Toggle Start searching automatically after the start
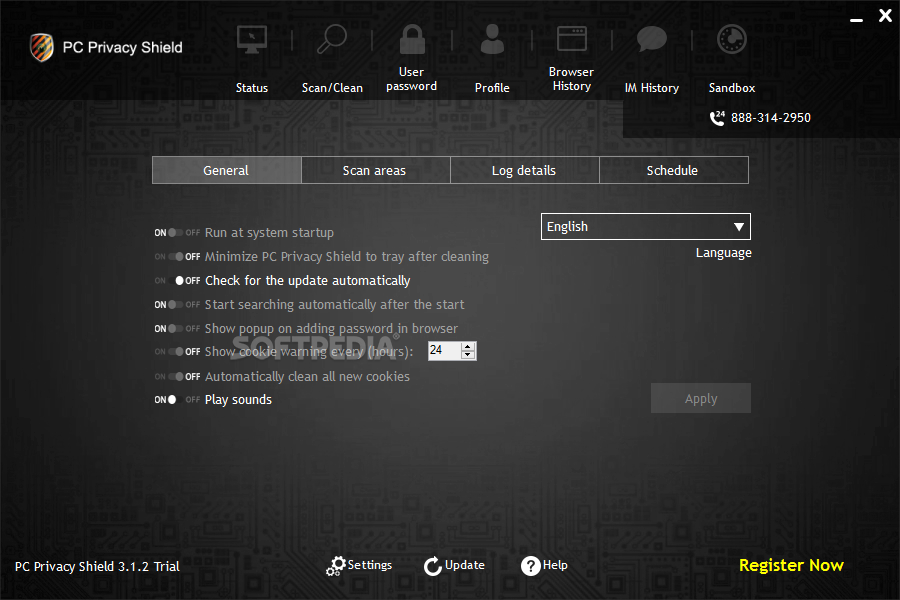Viewport: 900px width, 600px height. coord(177,305)
